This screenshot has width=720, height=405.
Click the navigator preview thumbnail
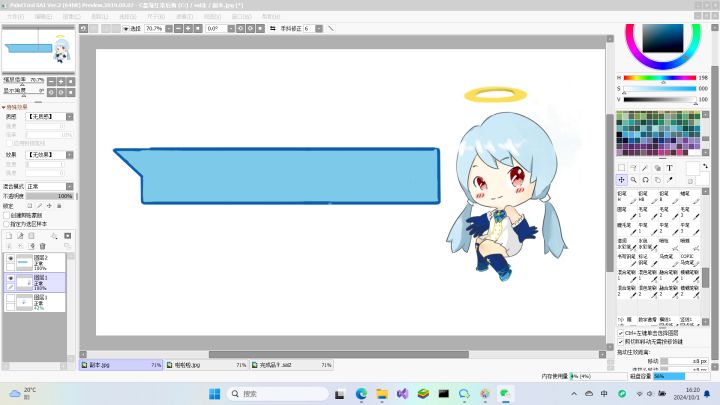[x=38, y=49]
